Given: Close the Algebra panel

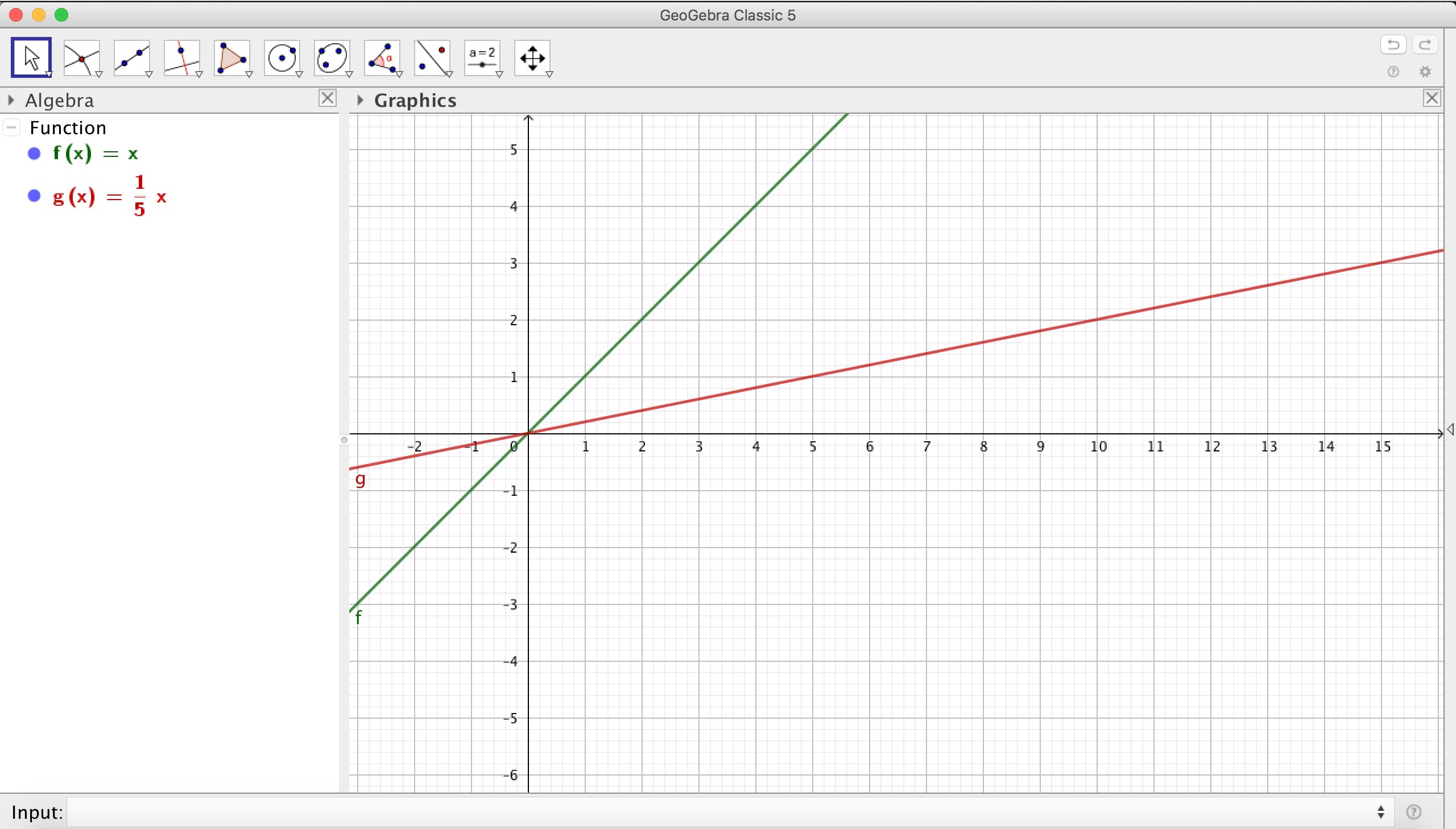Looking at the screenshot, I should [328, 98].
